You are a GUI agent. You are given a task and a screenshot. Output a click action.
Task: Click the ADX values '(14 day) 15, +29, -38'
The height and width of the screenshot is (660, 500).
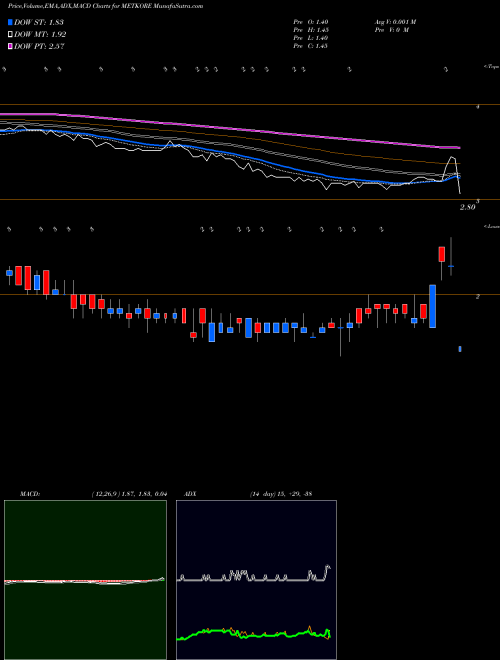(281, 494)
